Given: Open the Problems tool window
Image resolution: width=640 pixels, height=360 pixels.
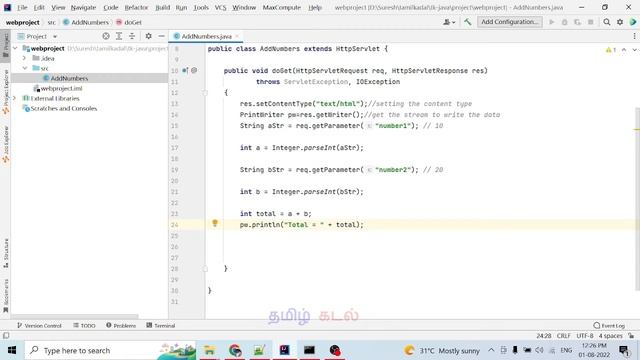Looking at the screenshot, I should [121, 325].
